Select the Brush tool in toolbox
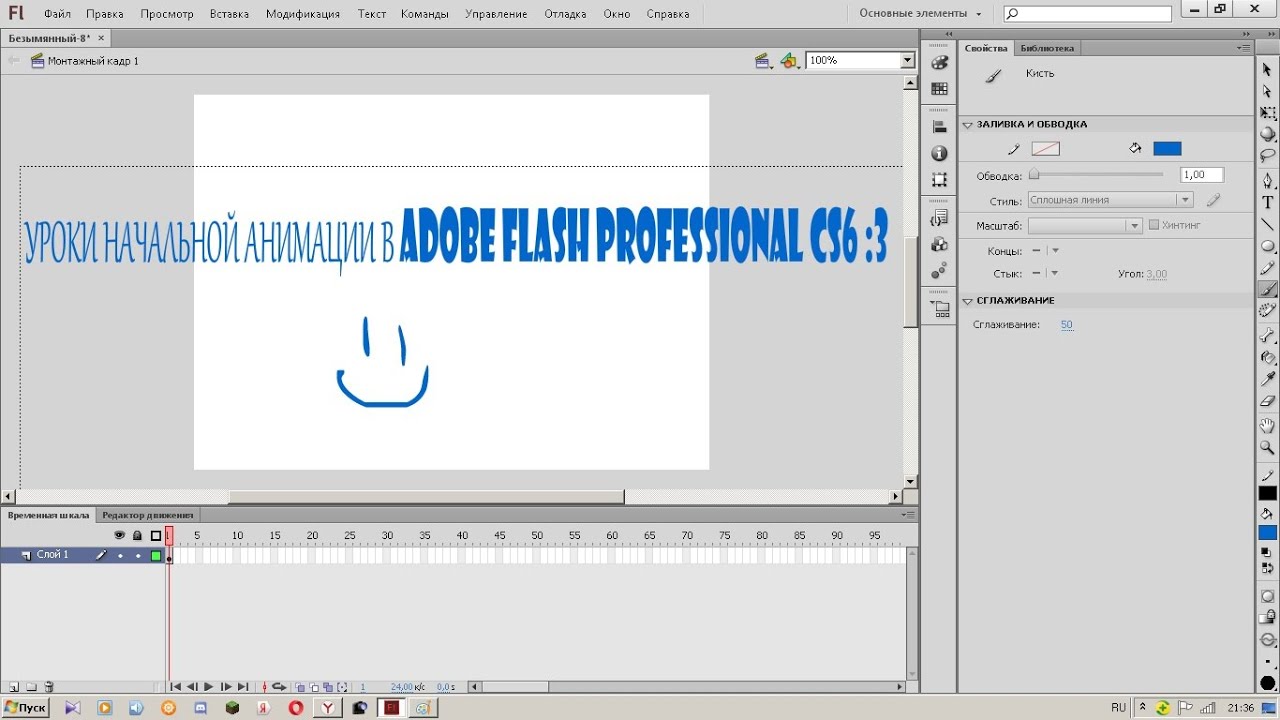Screen dimensions: 1280x720 coord(1268,290)
